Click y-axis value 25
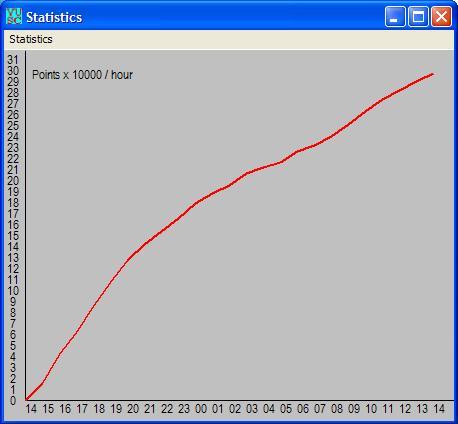Viewport: 458px width, 424px height. (x=13, y=126)
